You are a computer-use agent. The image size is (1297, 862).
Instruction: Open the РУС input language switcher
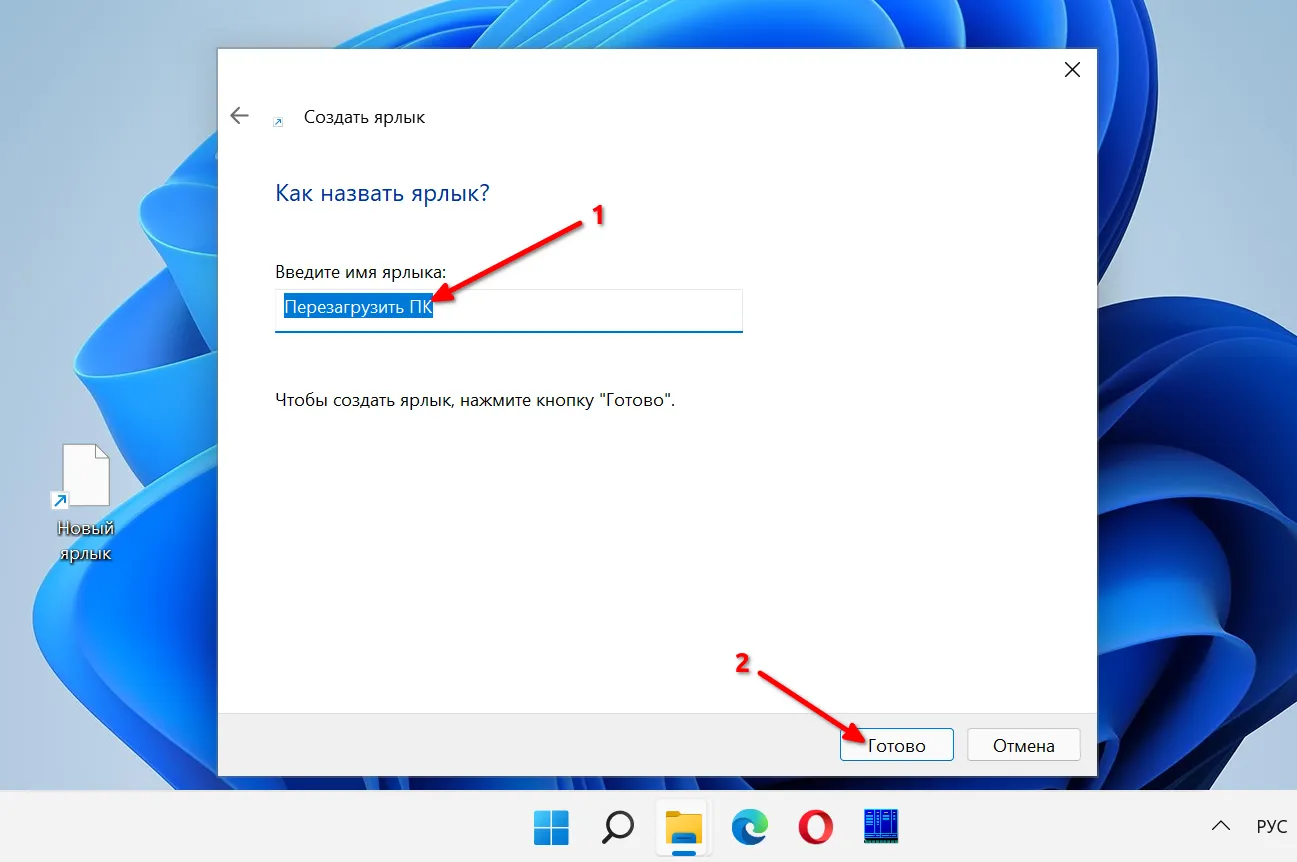pyautogui.click(x=1271, y=827)
